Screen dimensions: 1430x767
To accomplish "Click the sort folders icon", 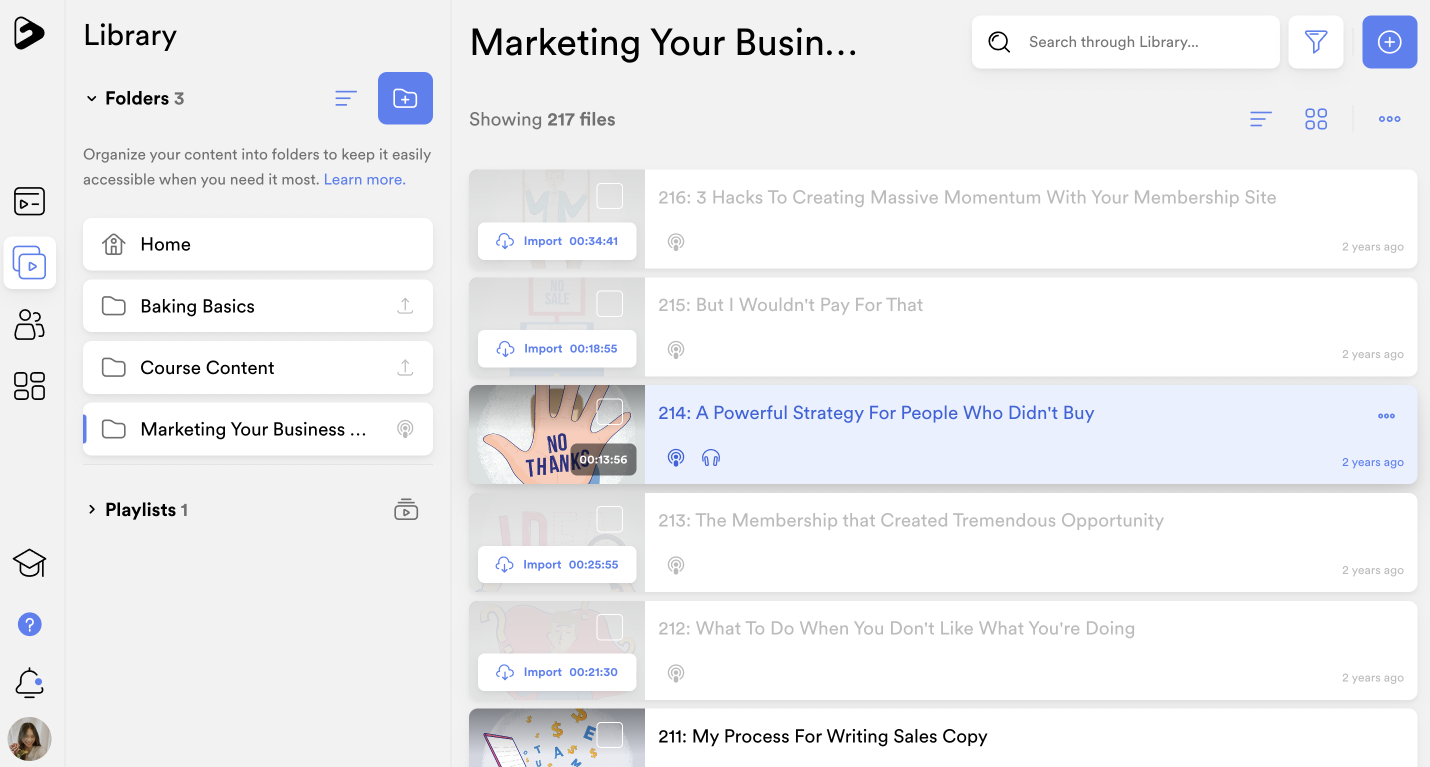I will [346, 98].
